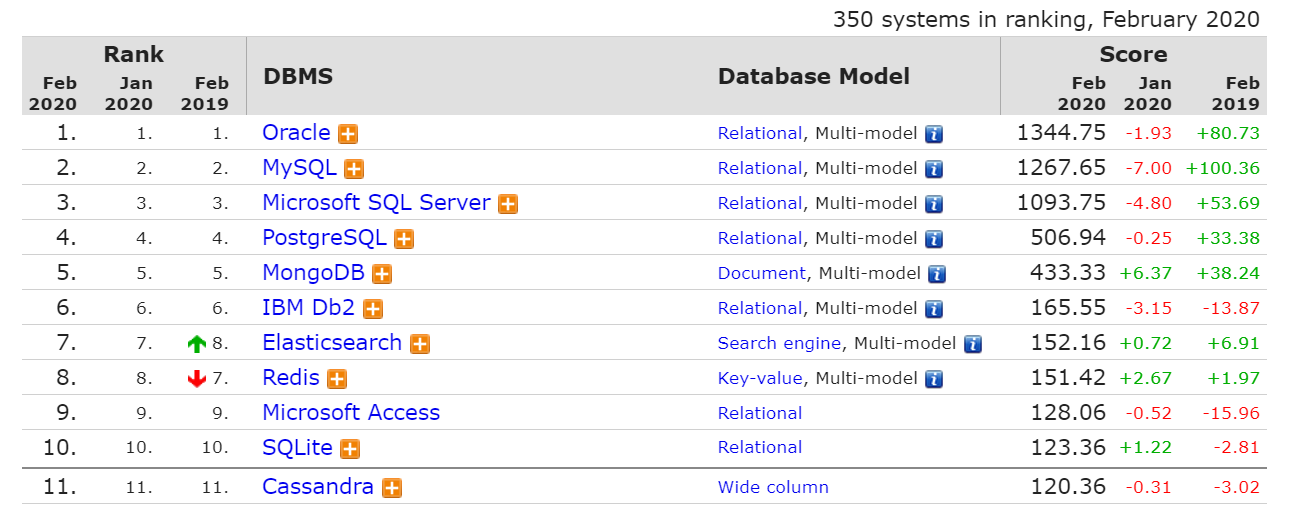Click the plus icon next to MongoDB

(382, 274)
